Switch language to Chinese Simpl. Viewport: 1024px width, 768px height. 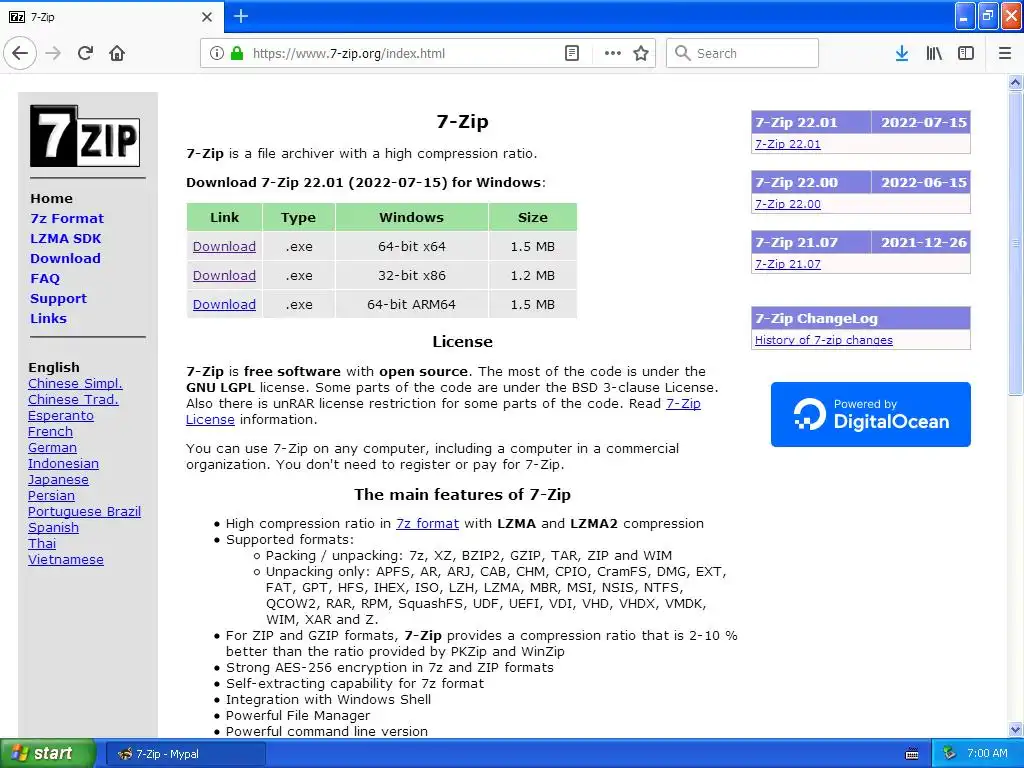(x=75, y=383)
